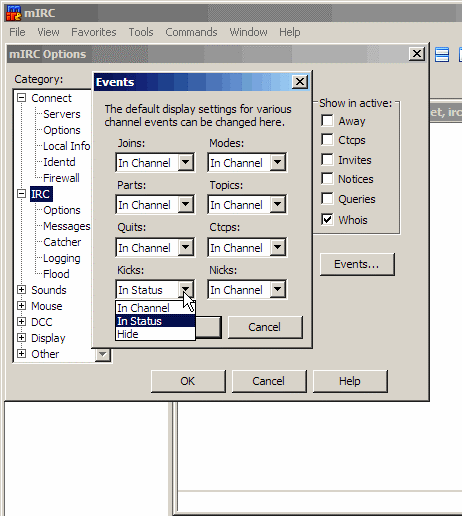Select Logging in category tree
This screenshot has height=516, width=462.
tap(62, 258)
